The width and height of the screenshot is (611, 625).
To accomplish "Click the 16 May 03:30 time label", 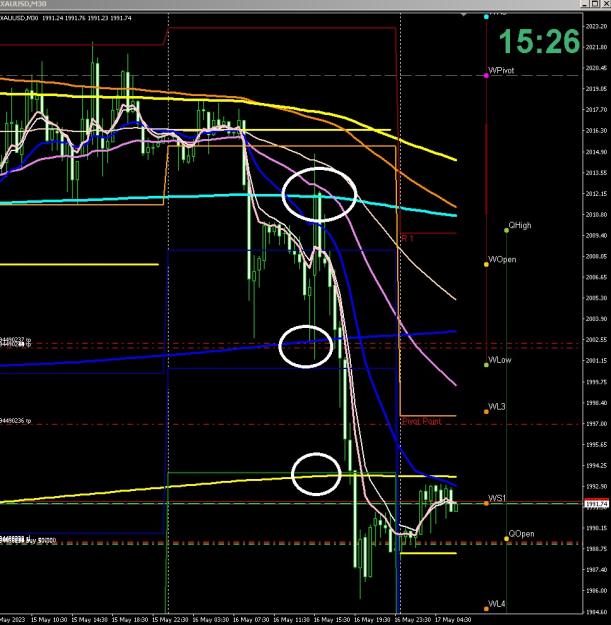I will click(210, 620).
